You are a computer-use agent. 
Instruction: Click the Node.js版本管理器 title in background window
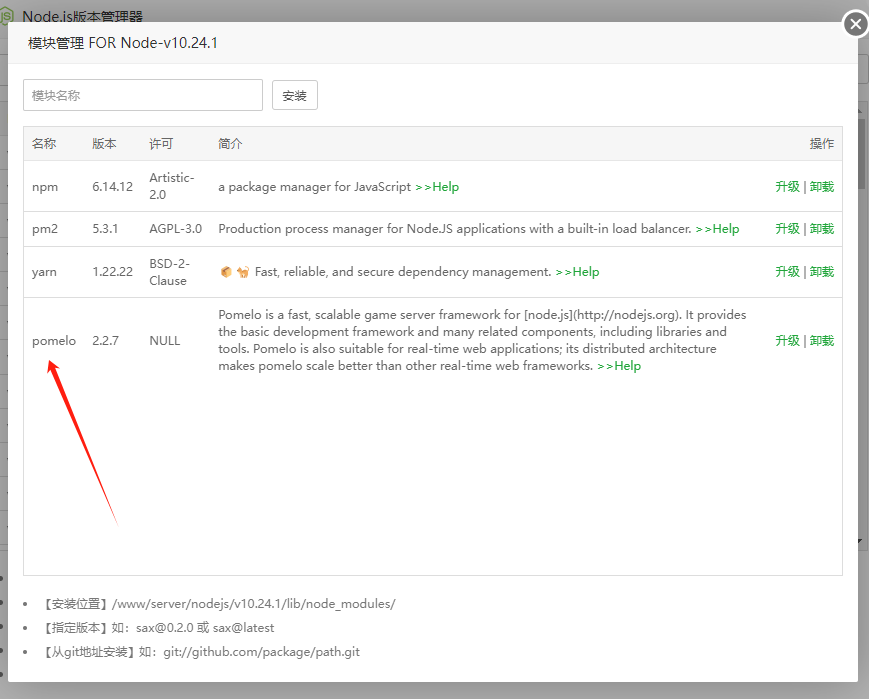[x=83, y=16]
